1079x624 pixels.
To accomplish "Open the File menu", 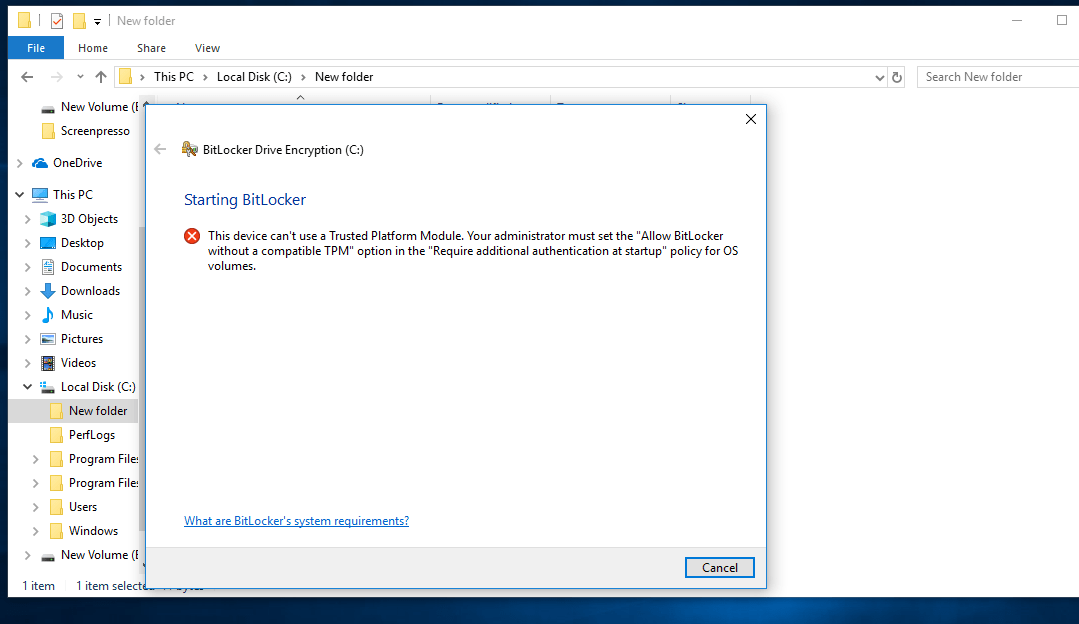I will (35, 47).
